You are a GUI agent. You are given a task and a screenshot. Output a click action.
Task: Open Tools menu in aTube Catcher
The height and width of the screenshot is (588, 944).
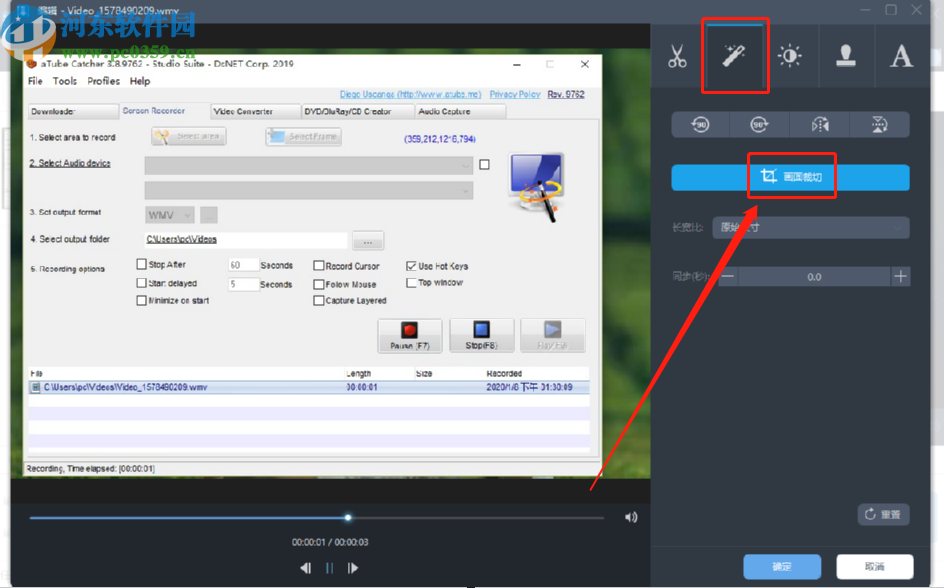[x=64, y=81]
